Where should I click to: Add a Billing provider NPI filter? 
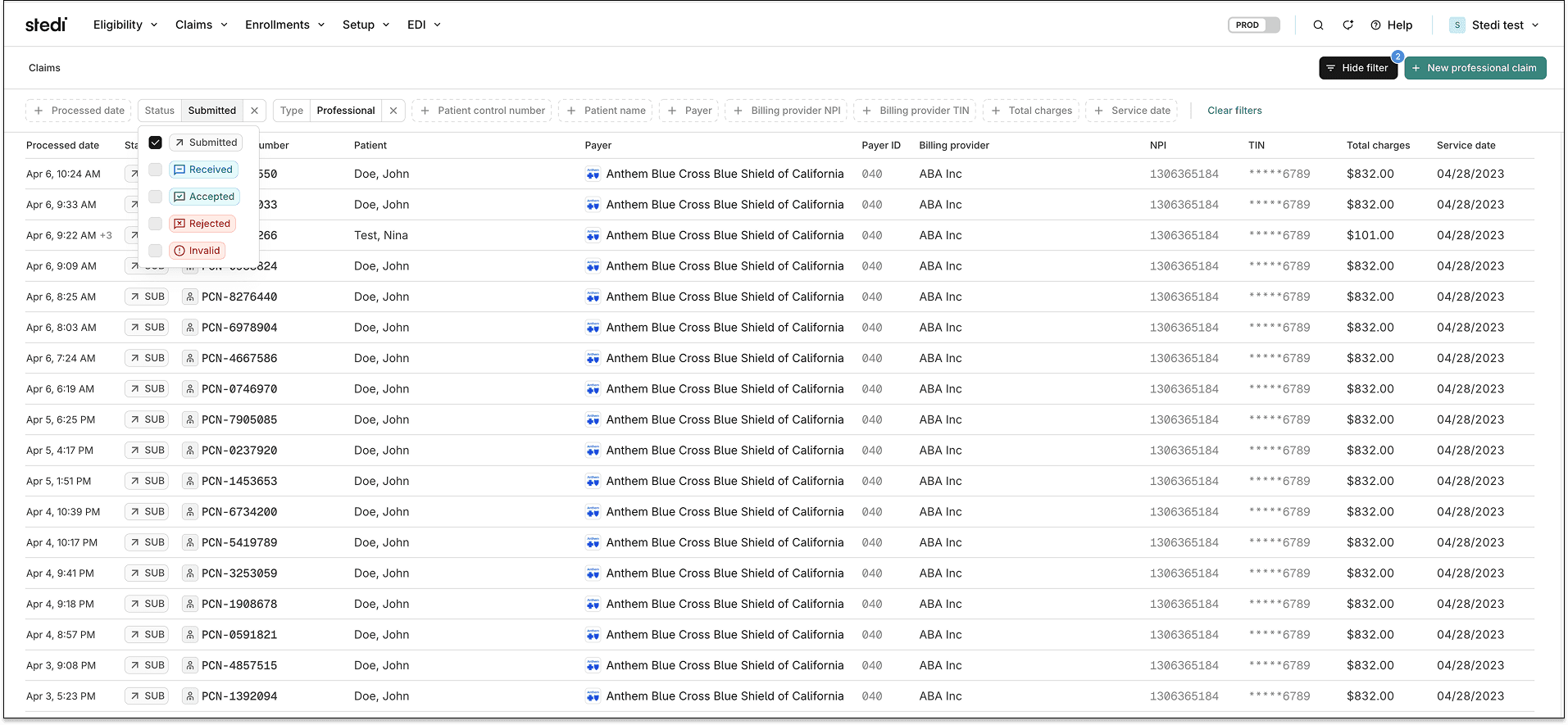click(786, 111)
